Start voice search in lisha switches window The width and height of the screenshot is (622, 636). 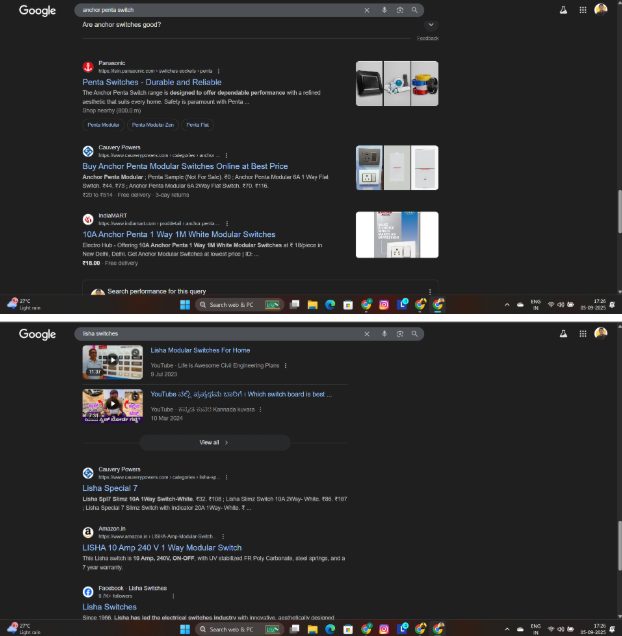384,334
